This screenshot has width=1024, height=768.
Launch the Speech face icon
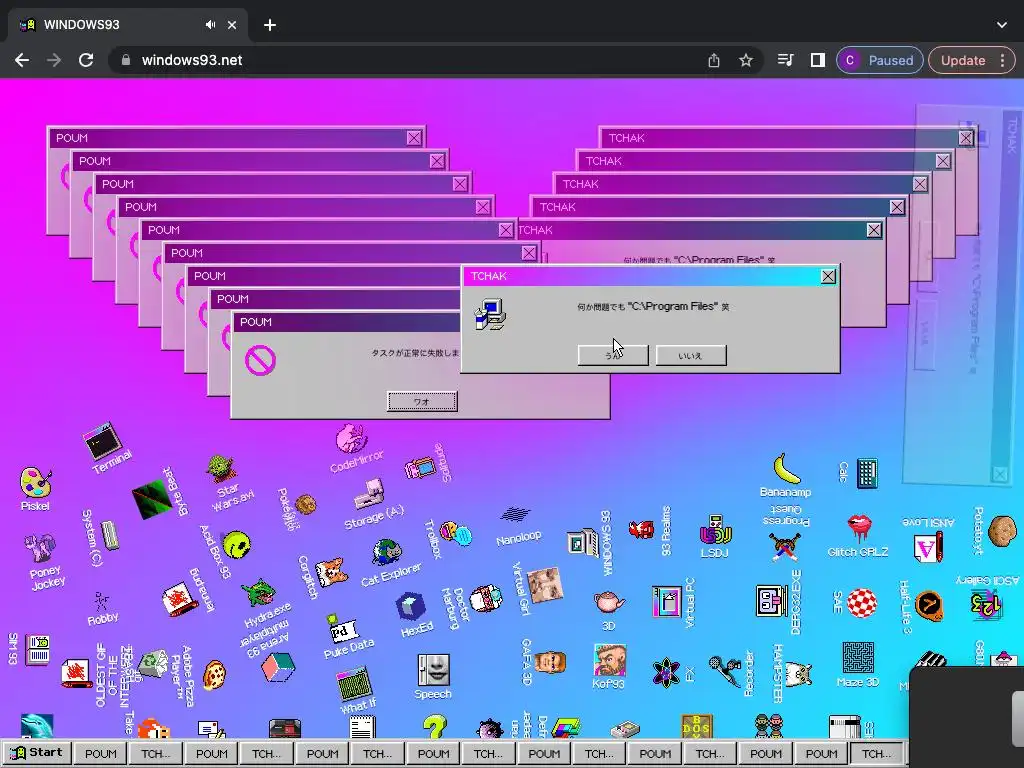point(434,669)
